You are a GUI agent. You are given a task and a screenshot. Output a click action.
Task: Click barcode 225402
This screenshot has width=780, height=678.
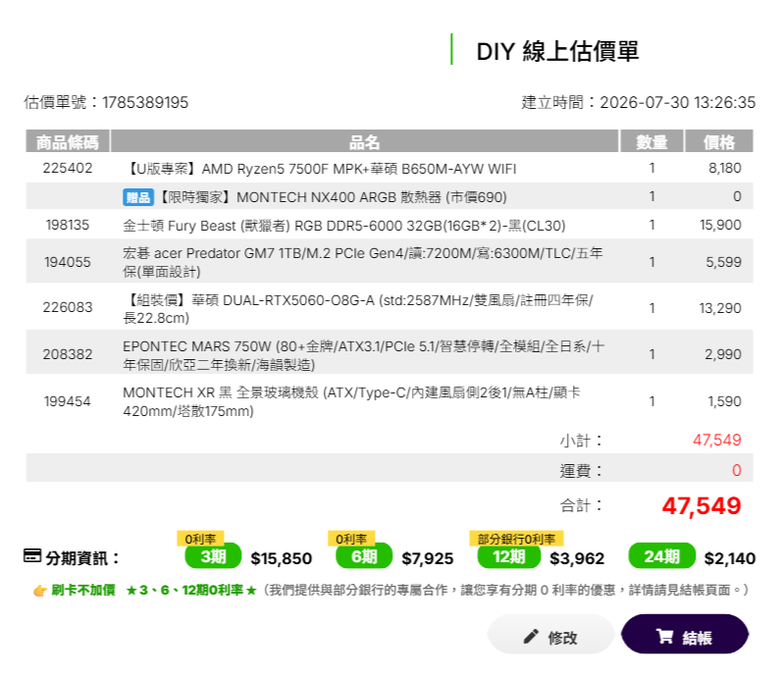68,168
